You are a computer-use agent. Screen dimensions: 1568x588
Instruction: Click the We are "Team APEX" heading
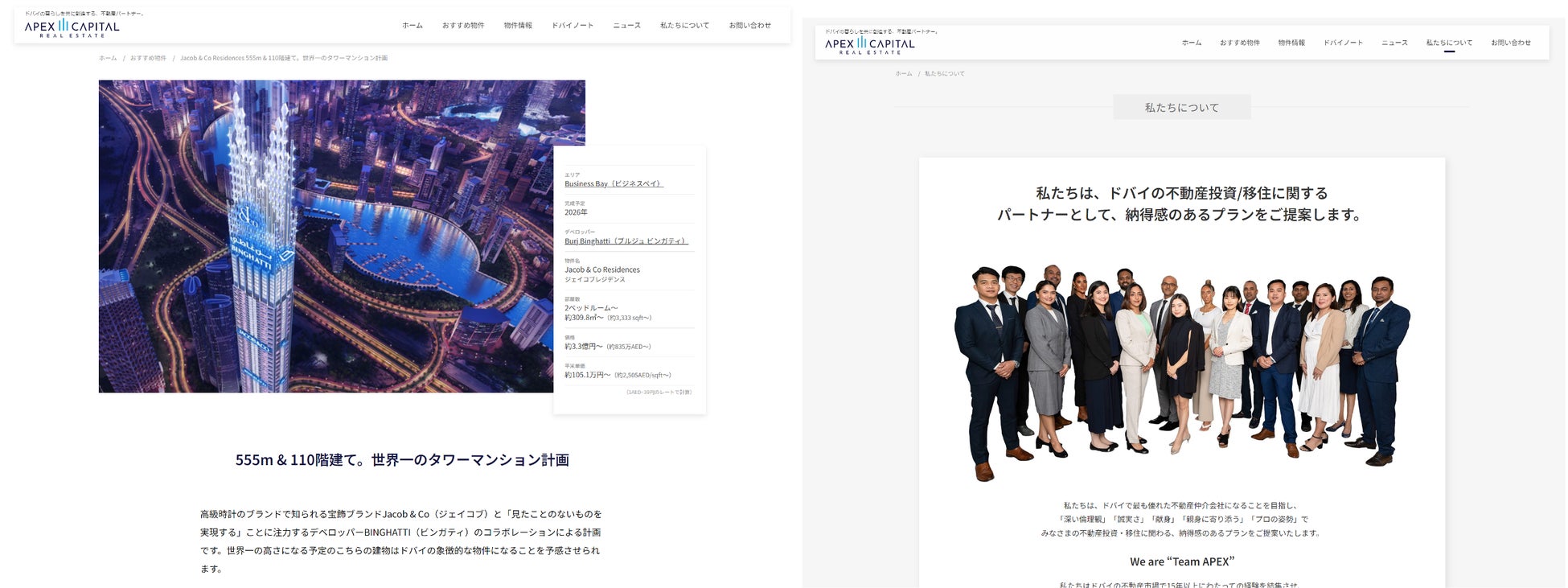(1182, 561)
